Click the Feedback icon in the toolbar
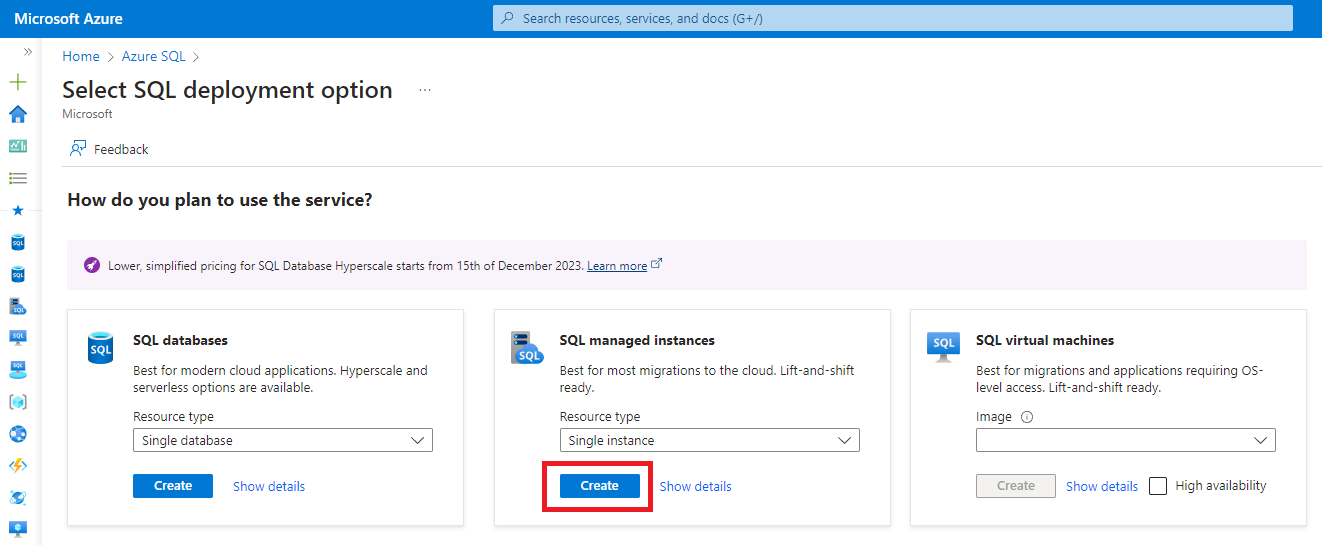The width and height of the screenshot is (1322, 545). click(78, 149)
